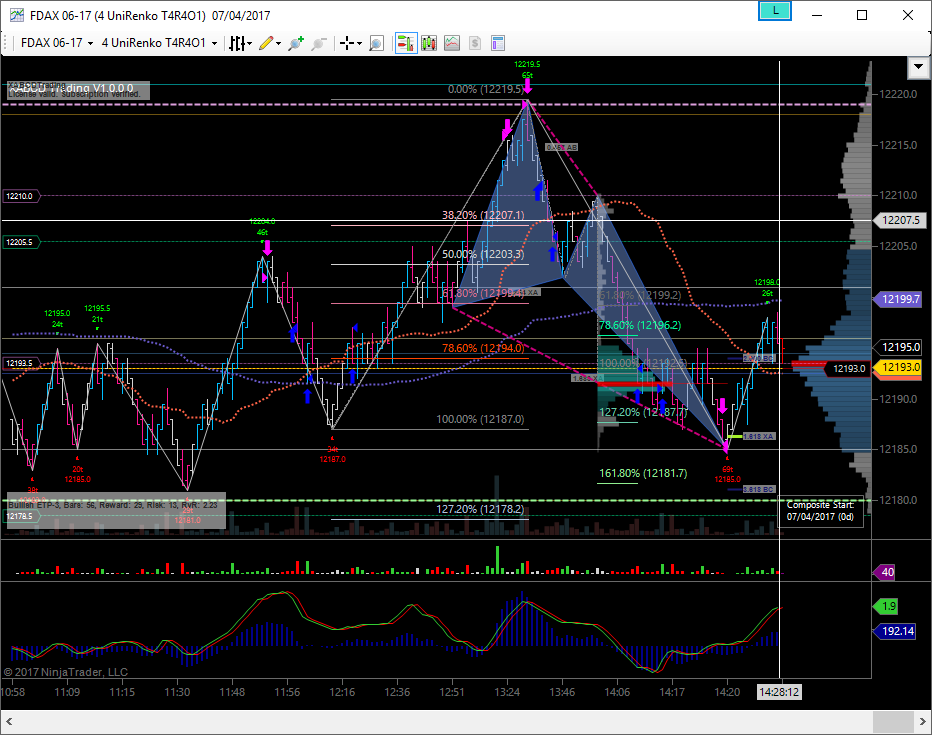
Task: Open the chart panel dropdown arrow at top right
Action: [x=918, y=67]
